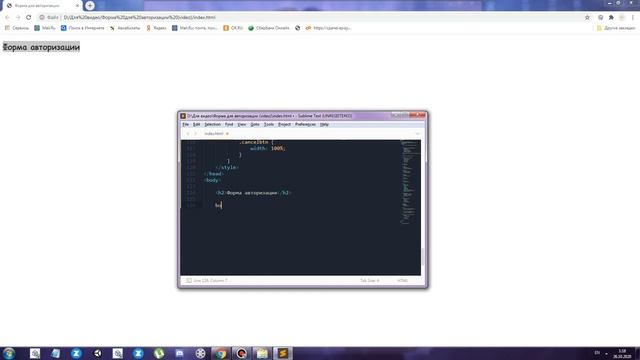Open the OK.RU bookmark
This screenshot has height=360, width=640.
coord(233,28)
